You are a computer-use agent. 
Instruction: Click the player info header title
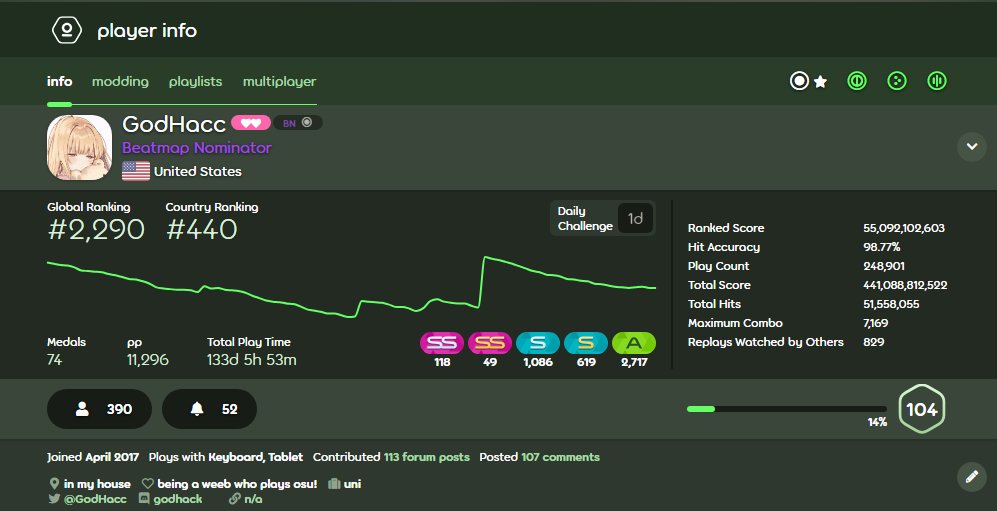[147, 31]
